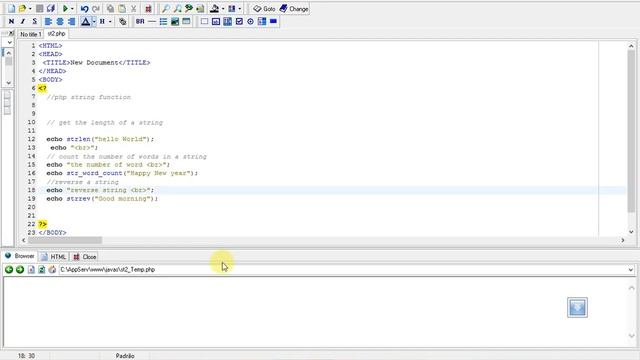Screen dimensions: 640x360
Task: Center align the text
Action: tap(60, 21)
